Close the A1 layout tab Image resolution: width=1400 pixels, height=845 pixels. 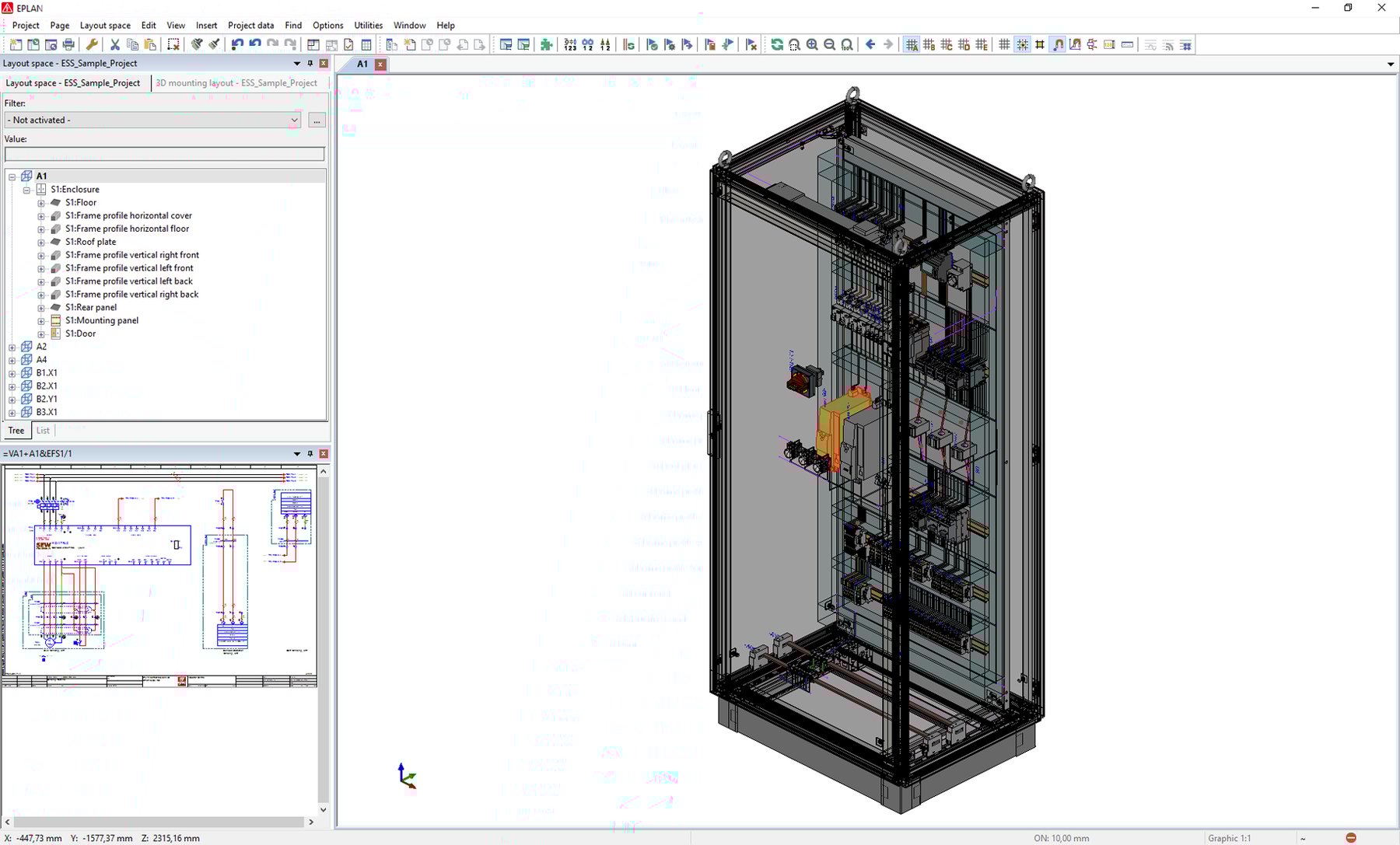tap(380, 65)
